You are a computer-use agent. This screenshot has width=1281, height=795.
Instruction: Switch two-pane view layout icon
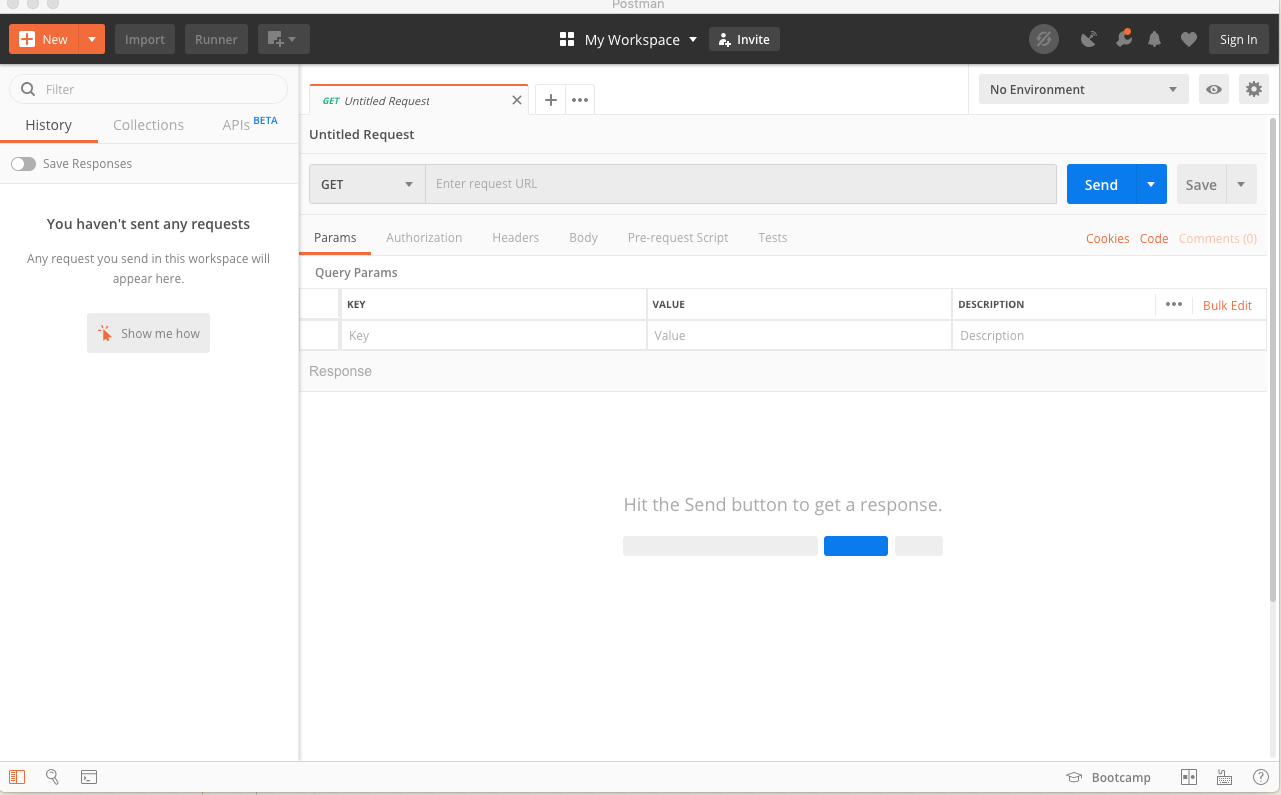coord(1189,777)
